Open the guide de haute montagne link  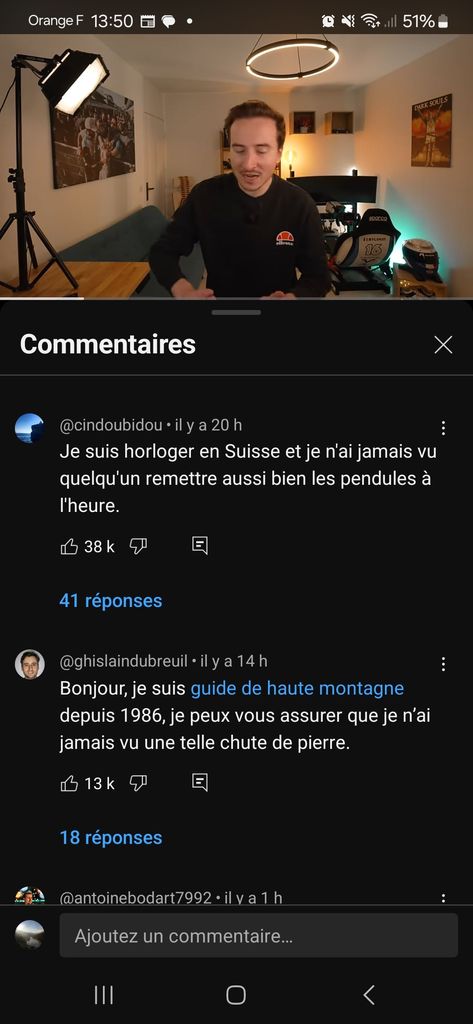tap(297, 688)
